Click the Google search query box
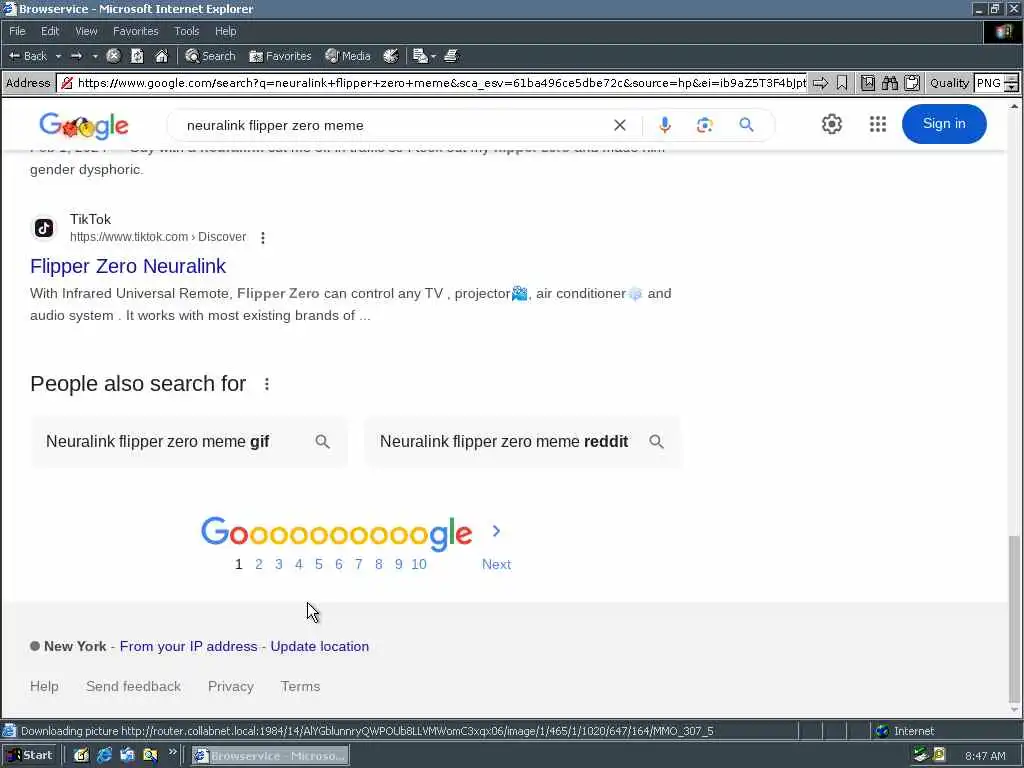Viewport: 1024px width, 768px height. point(392,125)
